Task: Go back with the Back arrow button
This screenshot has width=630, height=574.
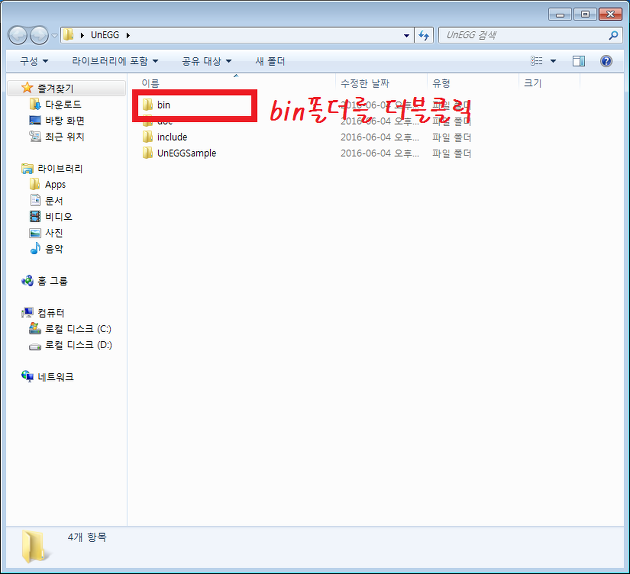Action: click(x=17, y=35)
